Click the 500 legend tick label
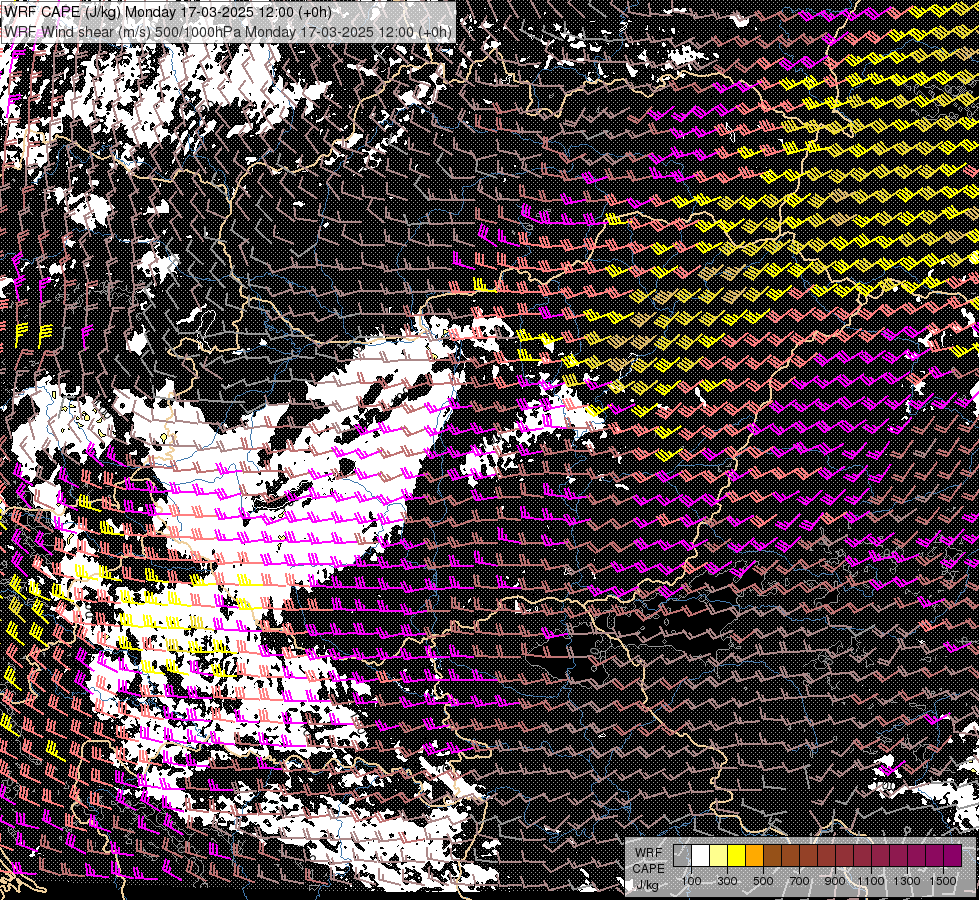979x900 pixels. 763,881
